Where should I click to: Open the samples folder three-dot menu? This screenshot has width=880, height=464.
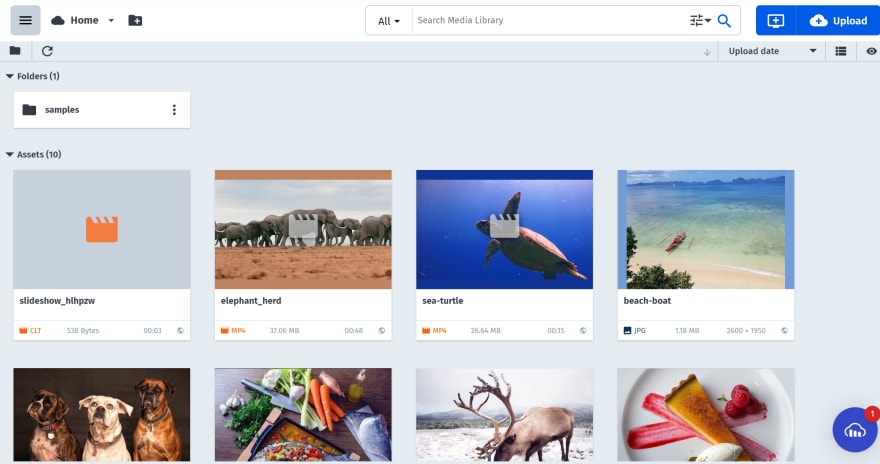pos(174,110)
